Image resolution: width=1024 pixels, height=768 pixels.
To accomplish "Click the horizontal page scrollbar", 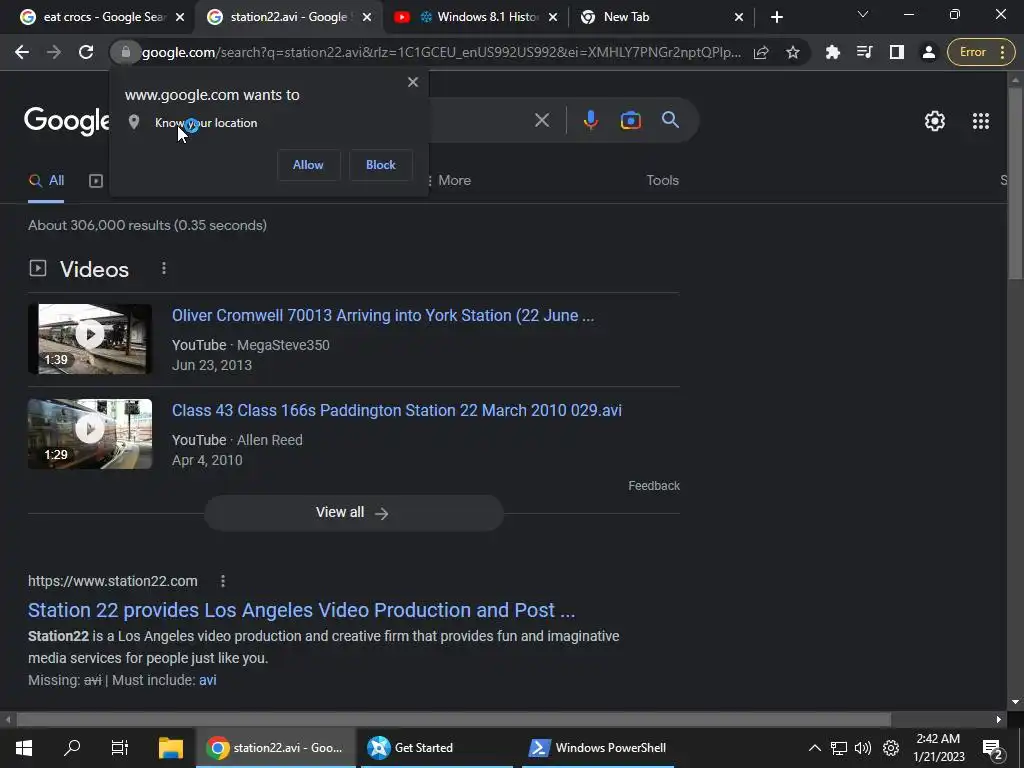I will (x=453, y=720).
